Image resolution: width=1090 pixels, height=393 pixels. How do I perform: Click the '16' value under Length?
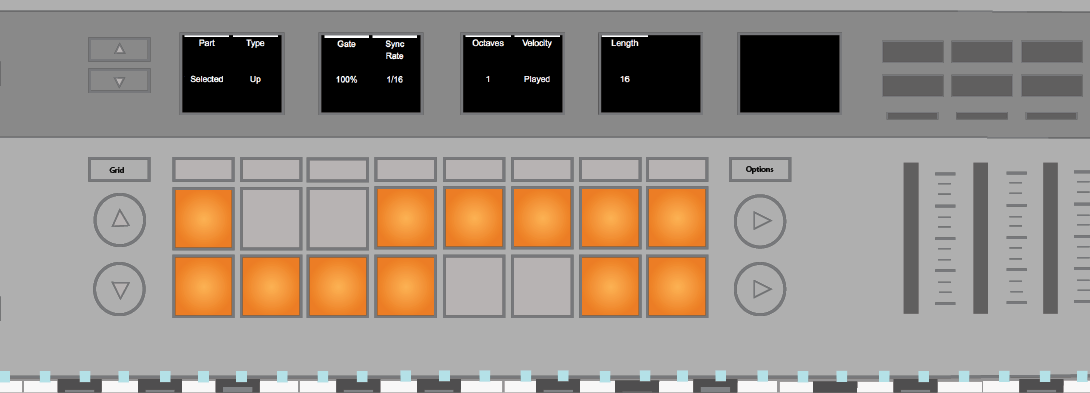click(624, 79)
